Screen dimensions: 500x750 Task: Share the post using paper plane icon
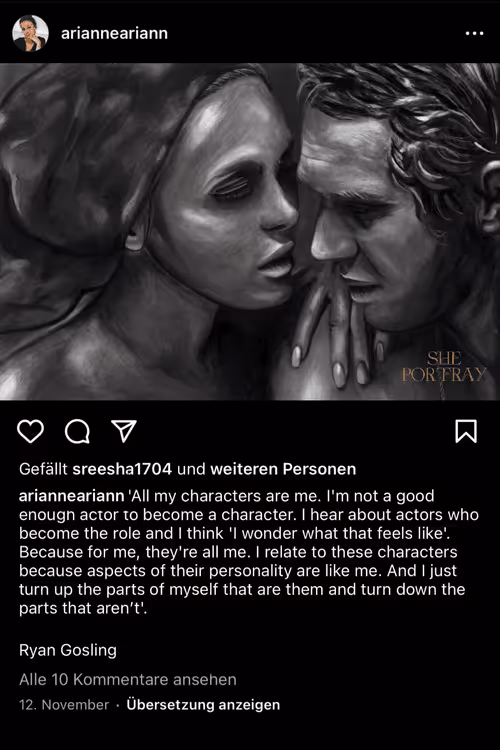[124, 431]
